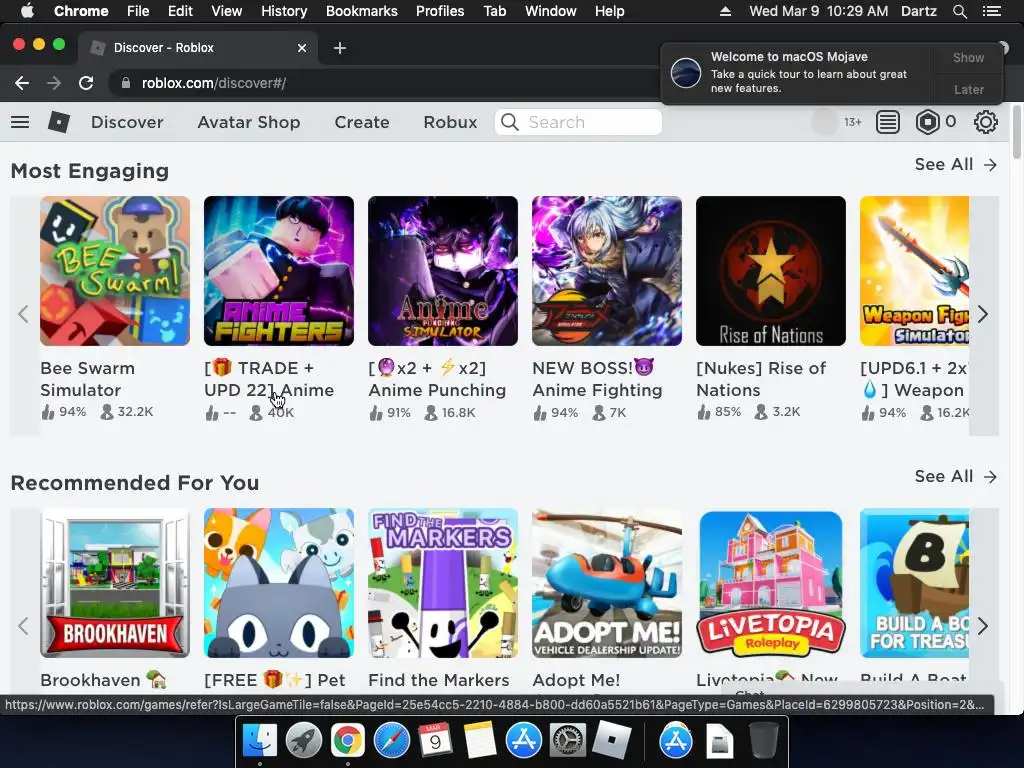Open the Robux link

(450, 122)
